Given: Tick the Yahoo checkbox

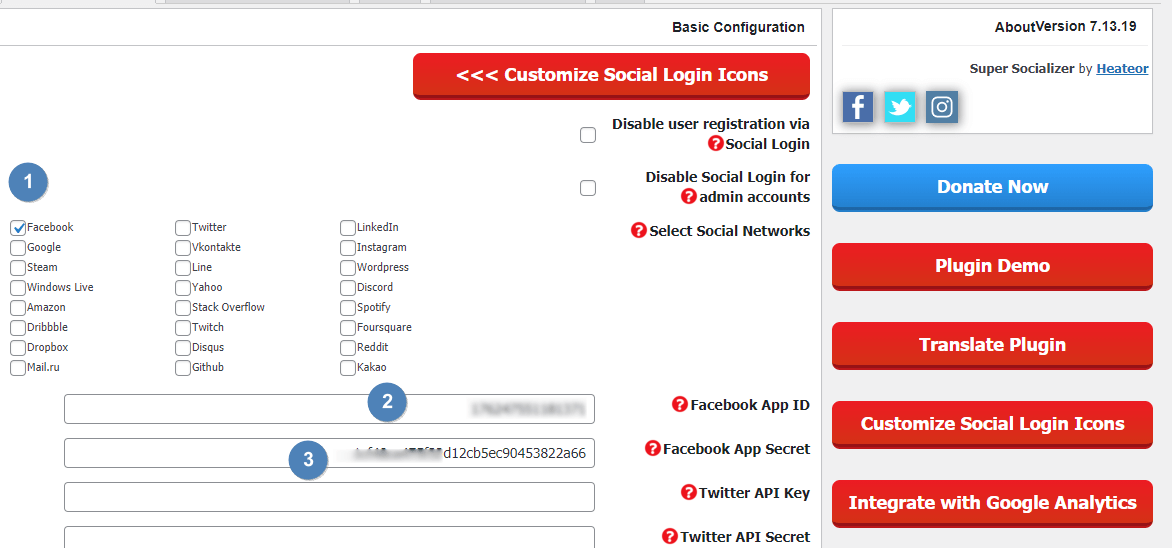Looking at the screenshot, I should [x=182, y=289].
